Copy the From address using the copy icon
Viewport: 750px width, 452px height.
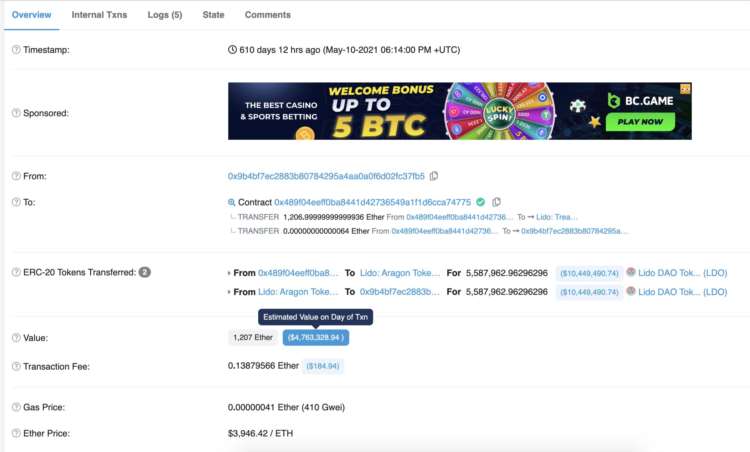coord(434,176)
